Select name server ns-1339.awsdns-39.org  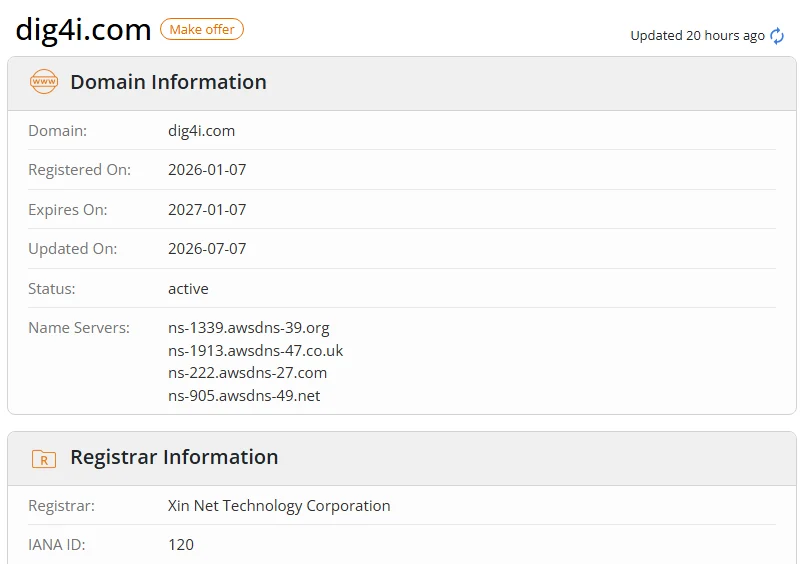click(x=249, y=328)
